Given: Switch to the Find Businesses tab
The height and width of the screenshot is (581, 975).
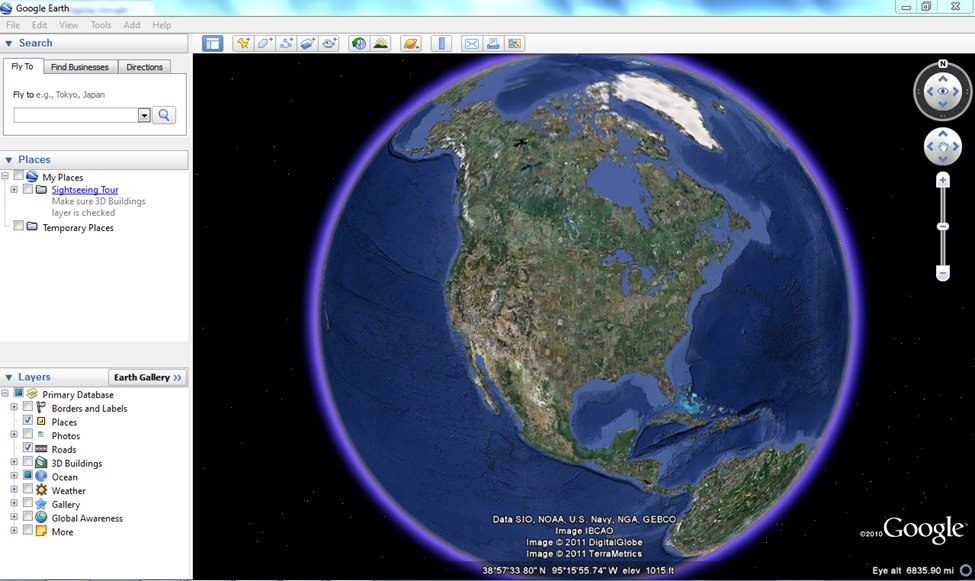Looking at the screenshot, I should [x=80, y=67].
